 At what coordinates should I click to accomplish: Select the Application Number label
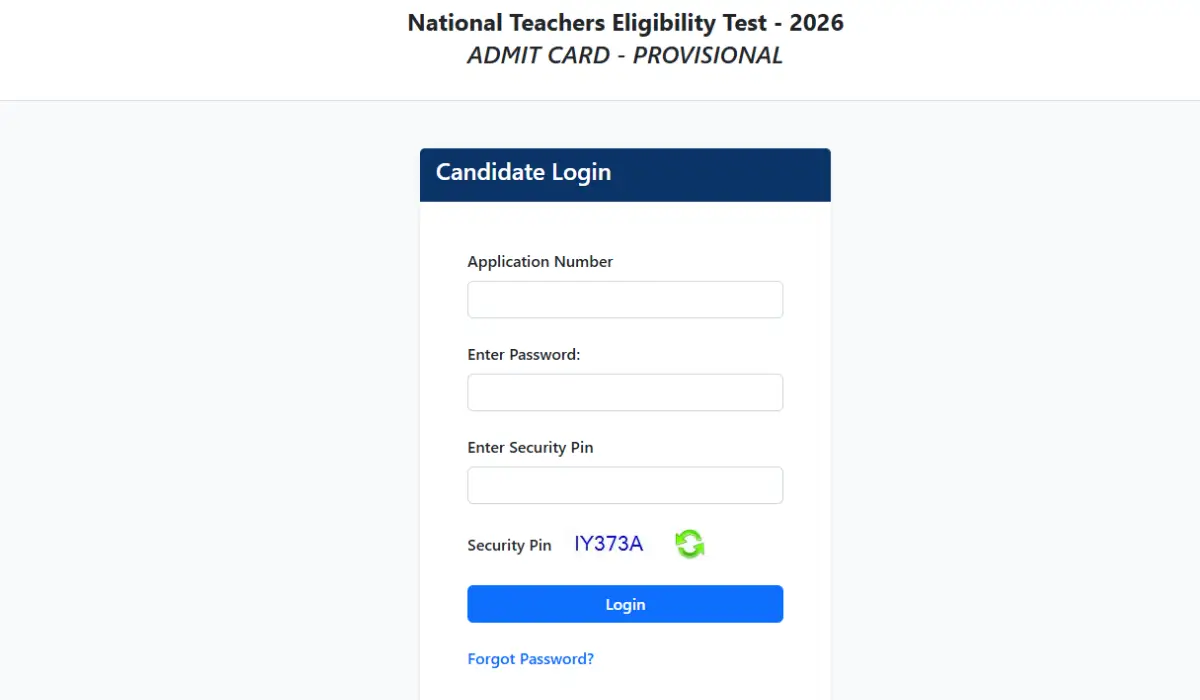click(x=540, y=261)
